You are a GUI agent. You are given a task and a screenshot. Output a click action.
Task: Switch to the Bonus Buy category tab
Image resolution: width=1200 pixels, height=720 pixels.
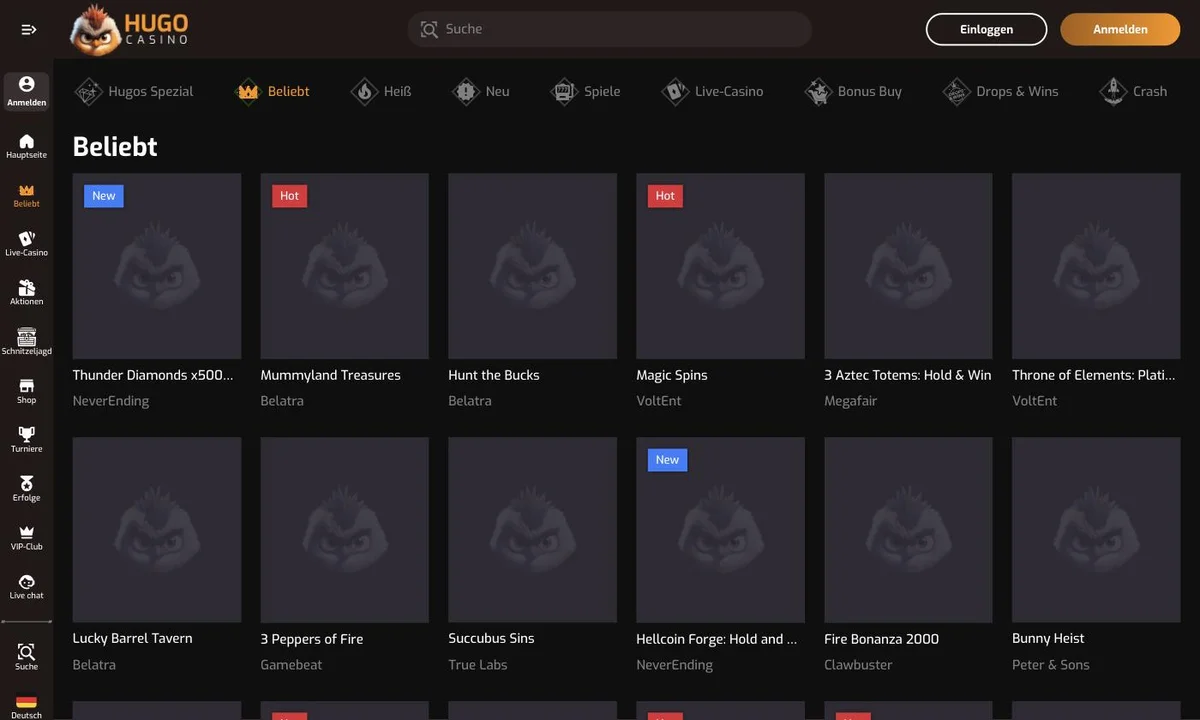[x=853, y=91]
